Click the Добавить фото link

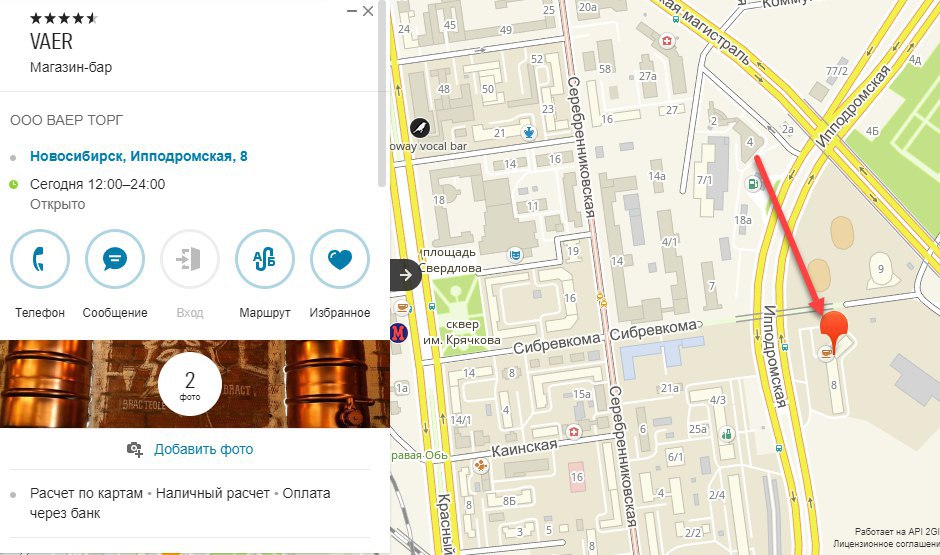[203, 449]
